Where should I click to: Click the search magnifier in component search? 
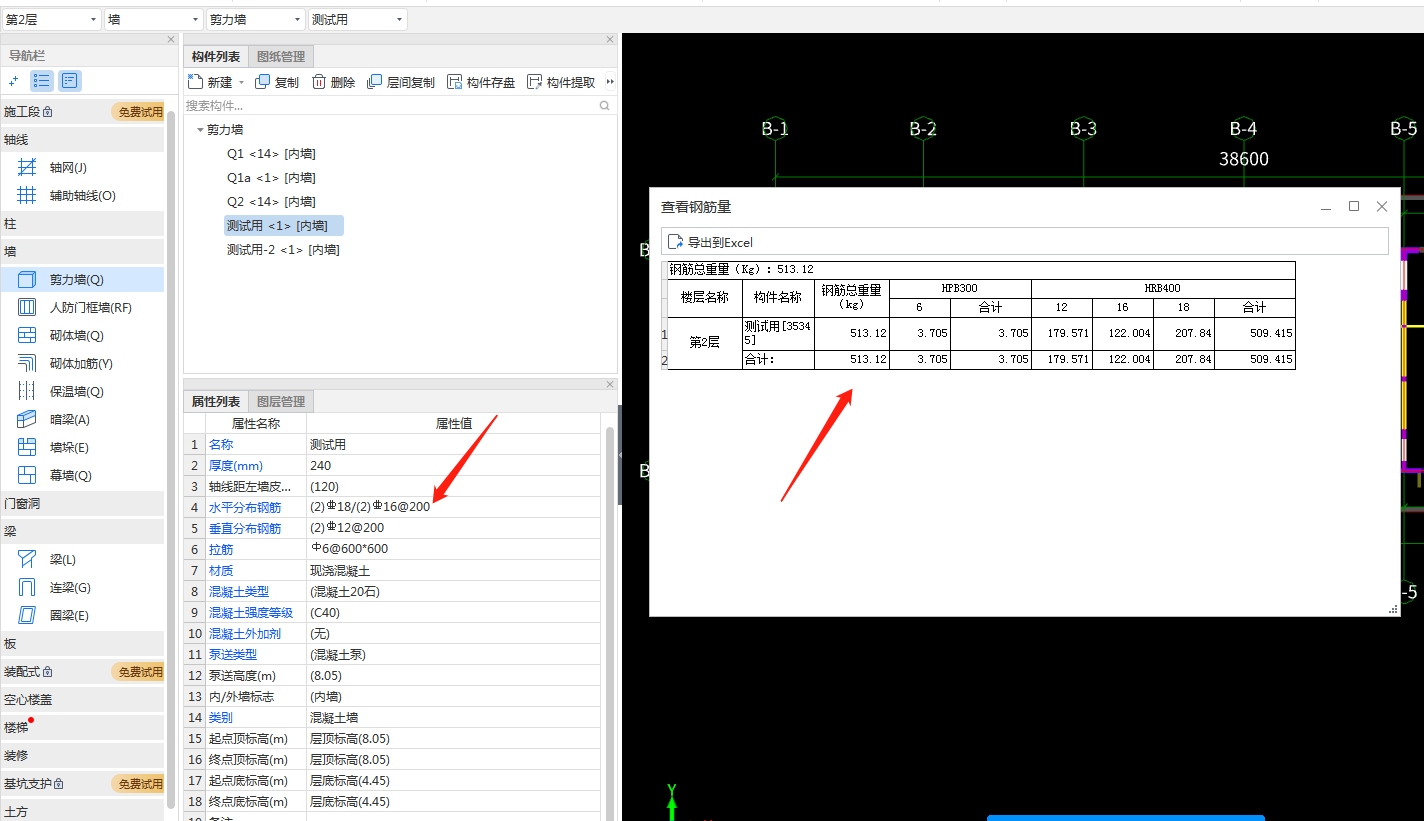coord(605,105)
